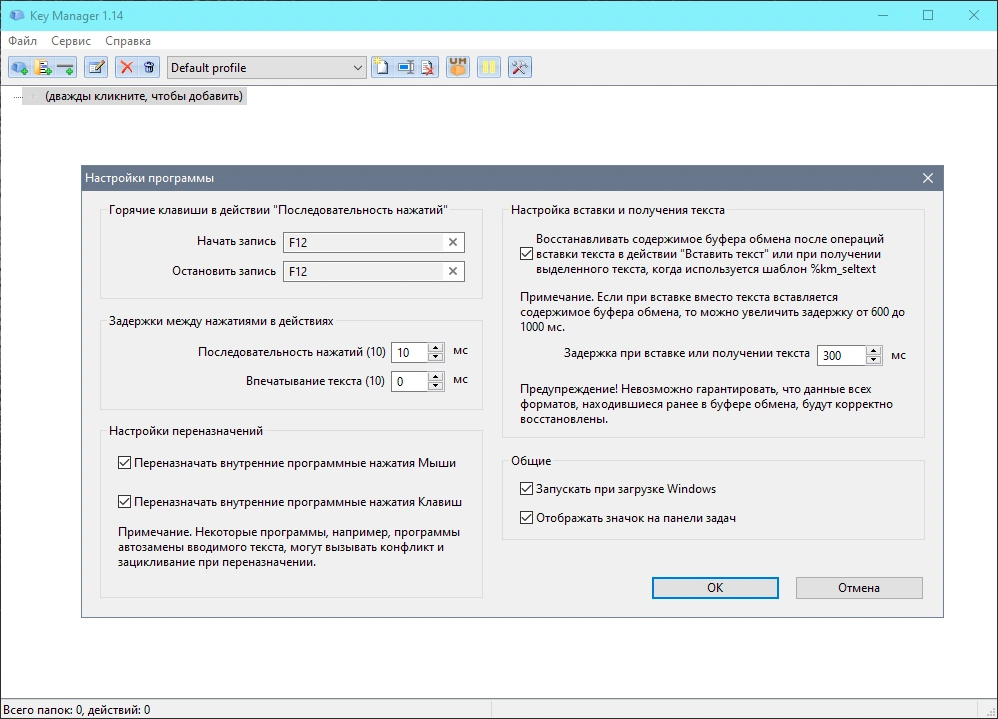
Task: Click the Отмена button
Action: pos(859,588)
